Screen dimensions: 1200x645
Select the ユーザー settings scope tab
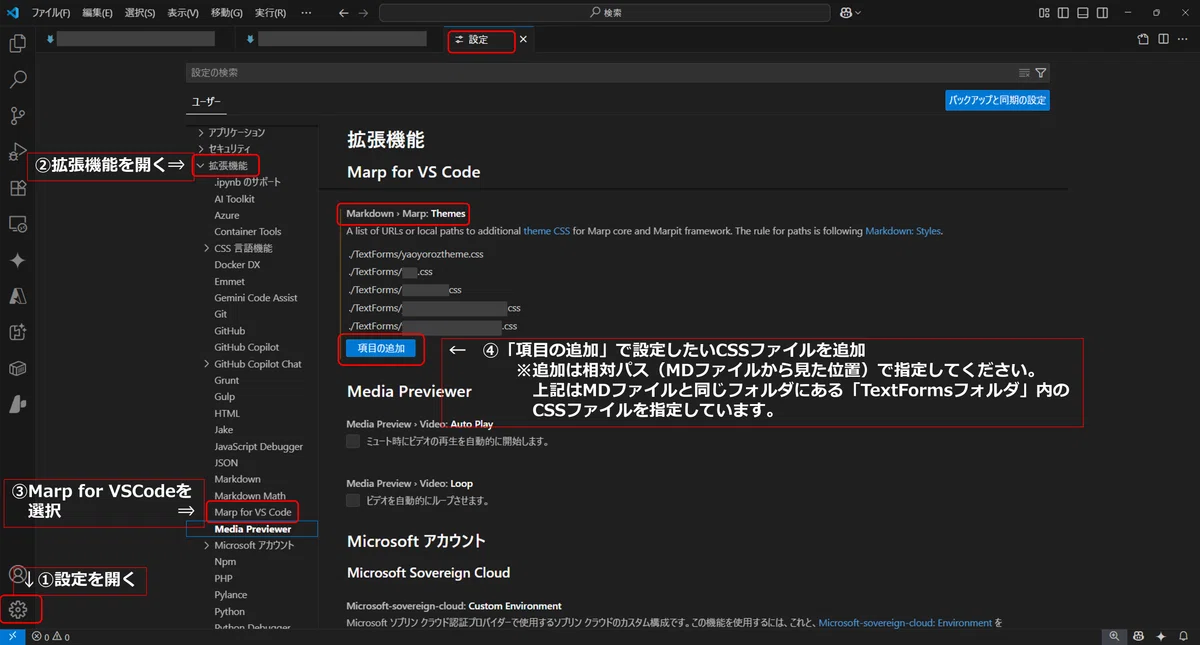click(206, 102)
